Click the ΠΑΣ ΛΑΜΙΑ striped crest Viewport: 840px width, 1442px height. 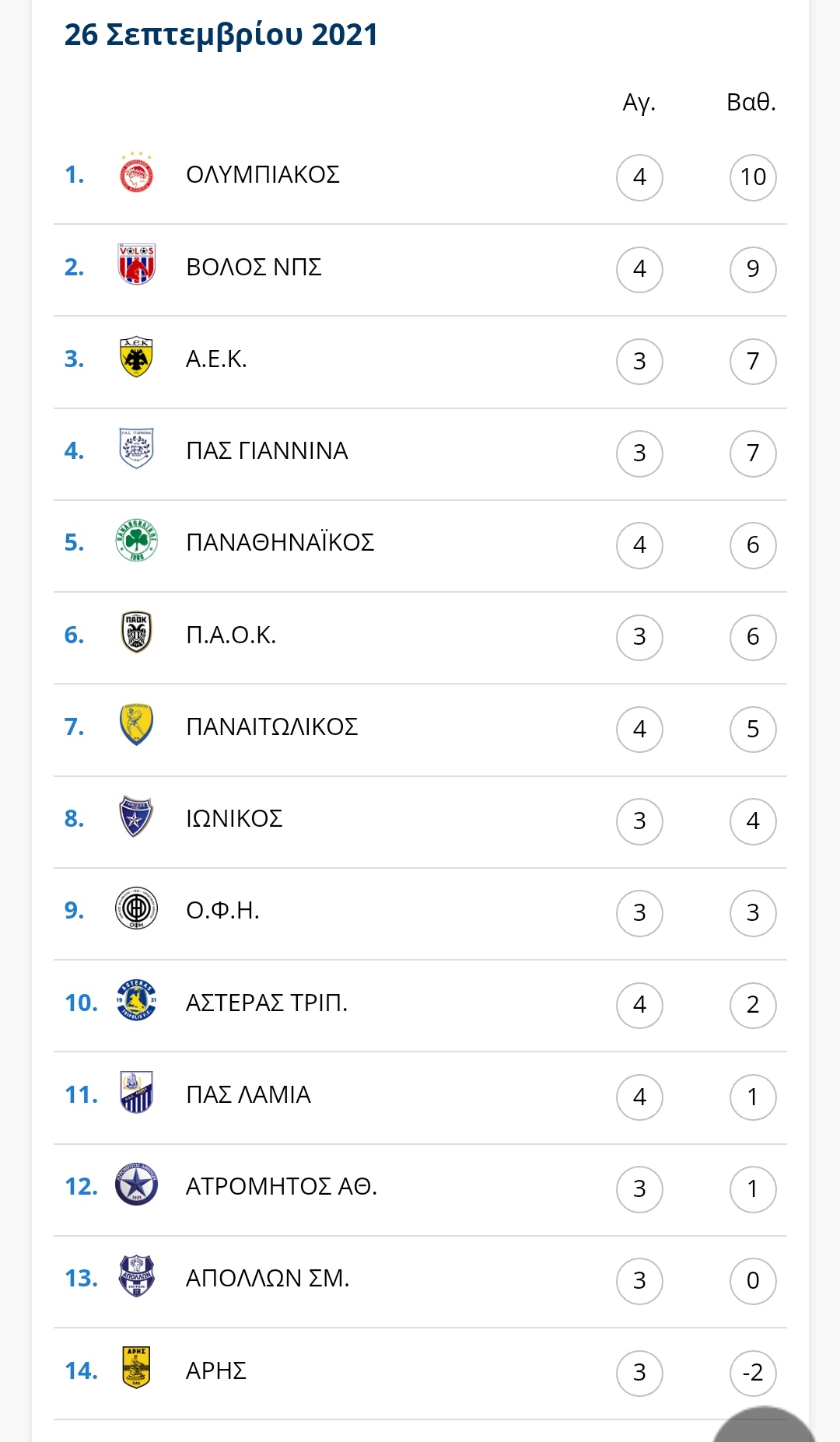(x=137, y=1092)
